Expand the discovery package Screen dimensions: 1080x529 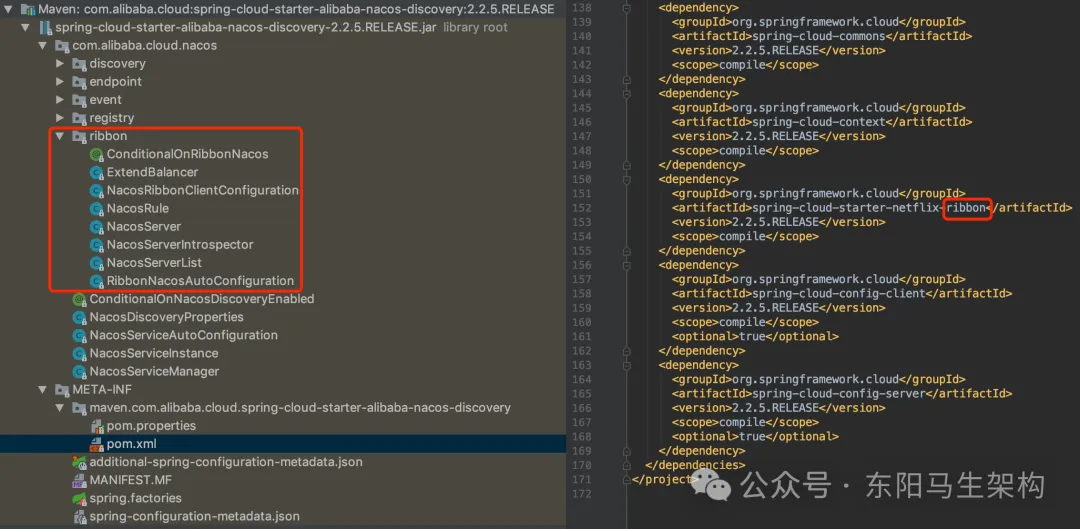click(60, 63)
